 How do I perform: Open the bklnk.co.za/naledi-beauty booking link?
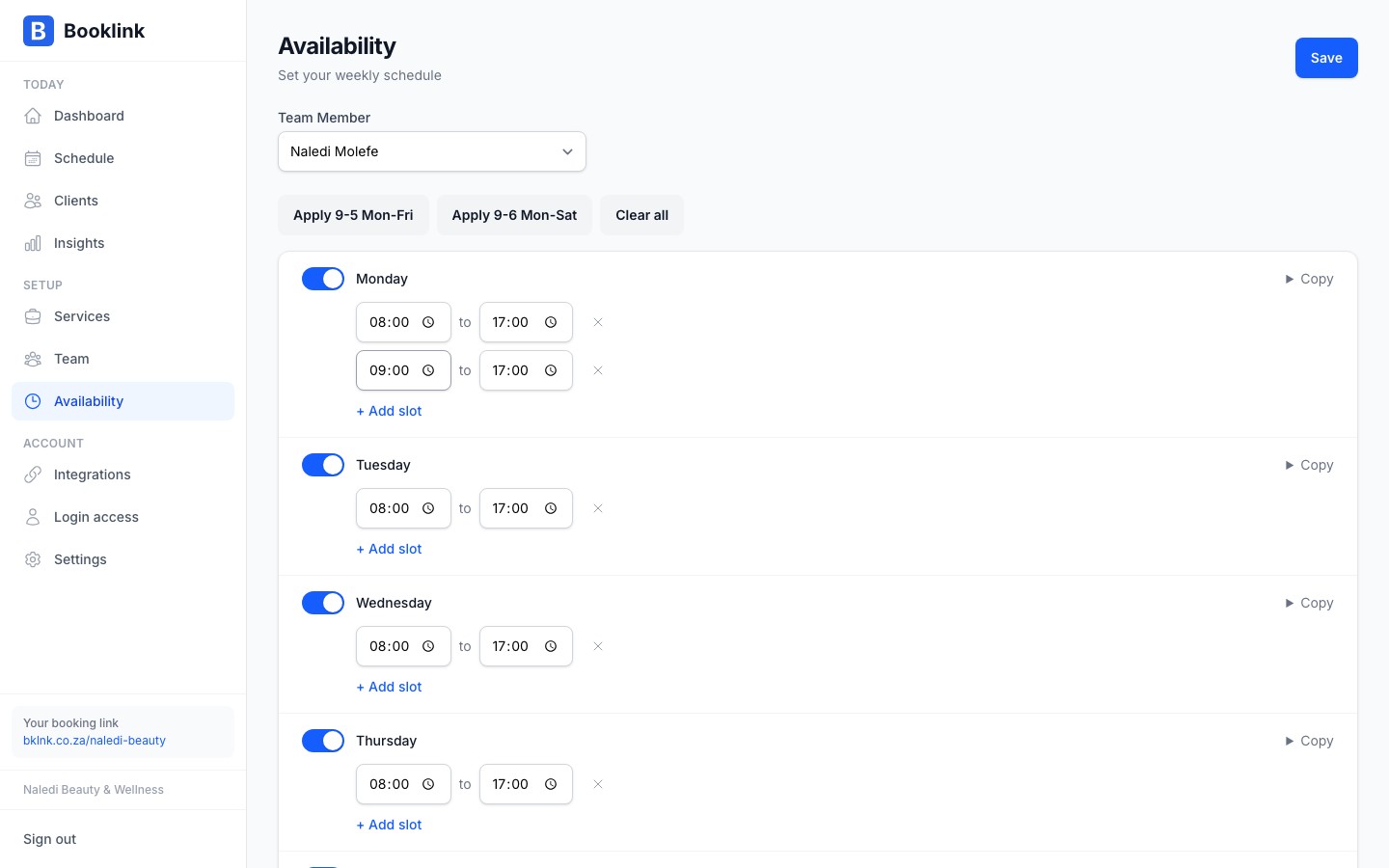point(95,741)
